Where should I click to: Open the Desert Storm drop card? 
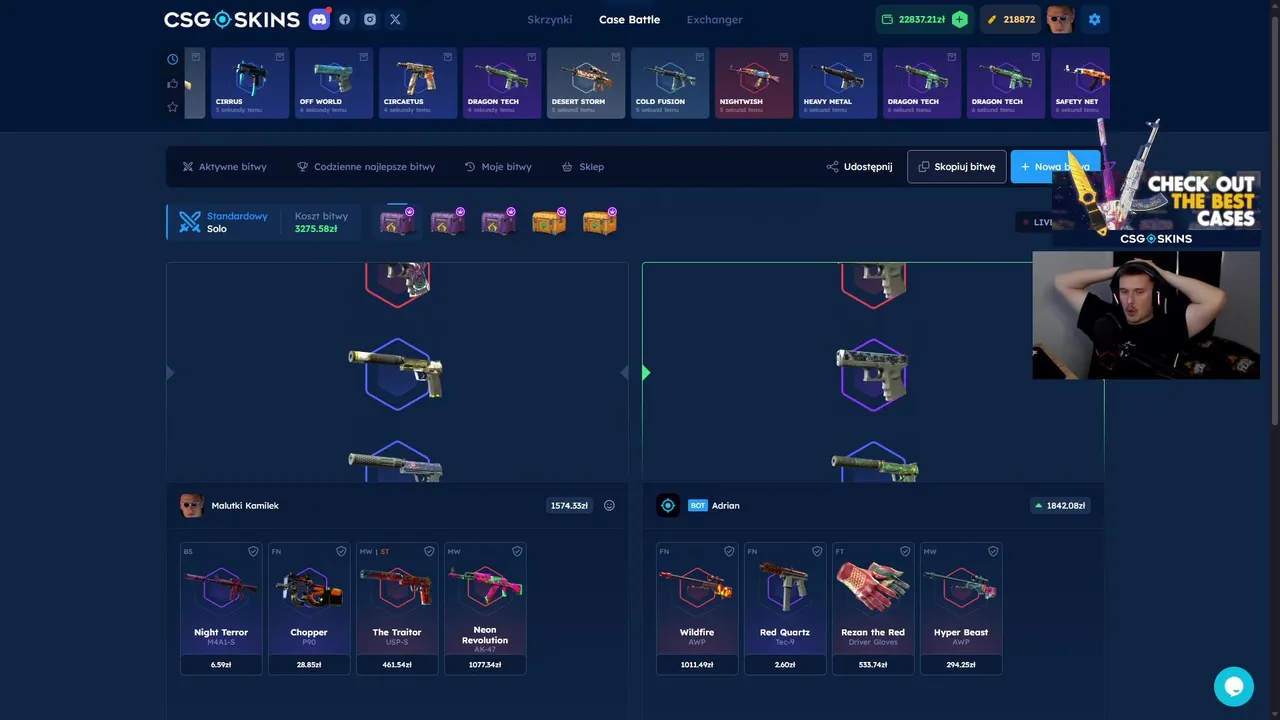586,83
